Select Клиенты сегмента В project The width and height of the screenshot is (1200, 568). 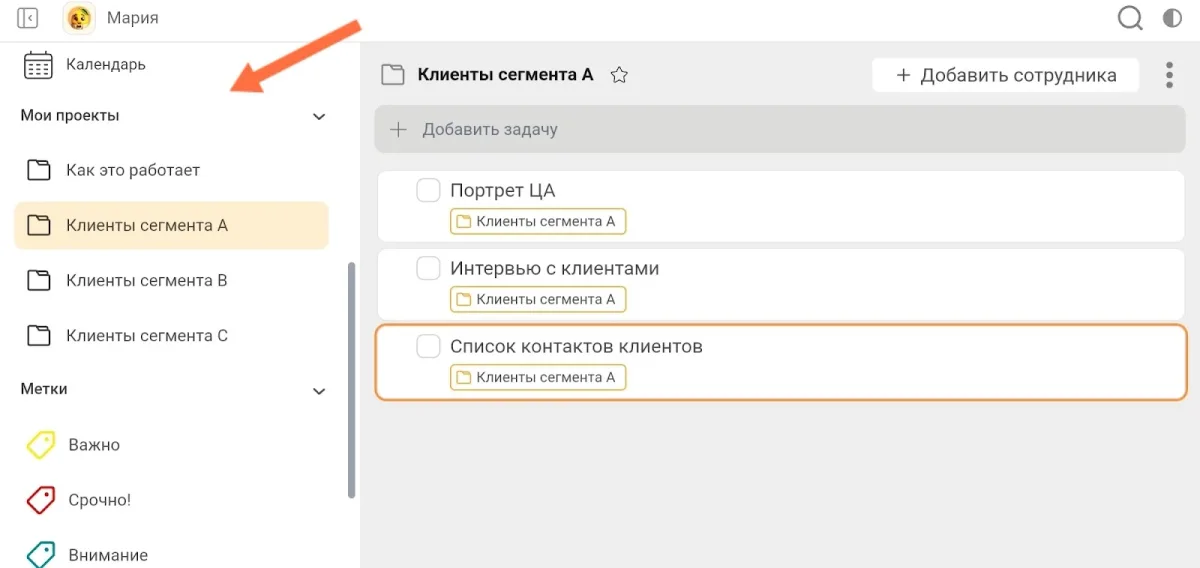[x=146, y=281]
